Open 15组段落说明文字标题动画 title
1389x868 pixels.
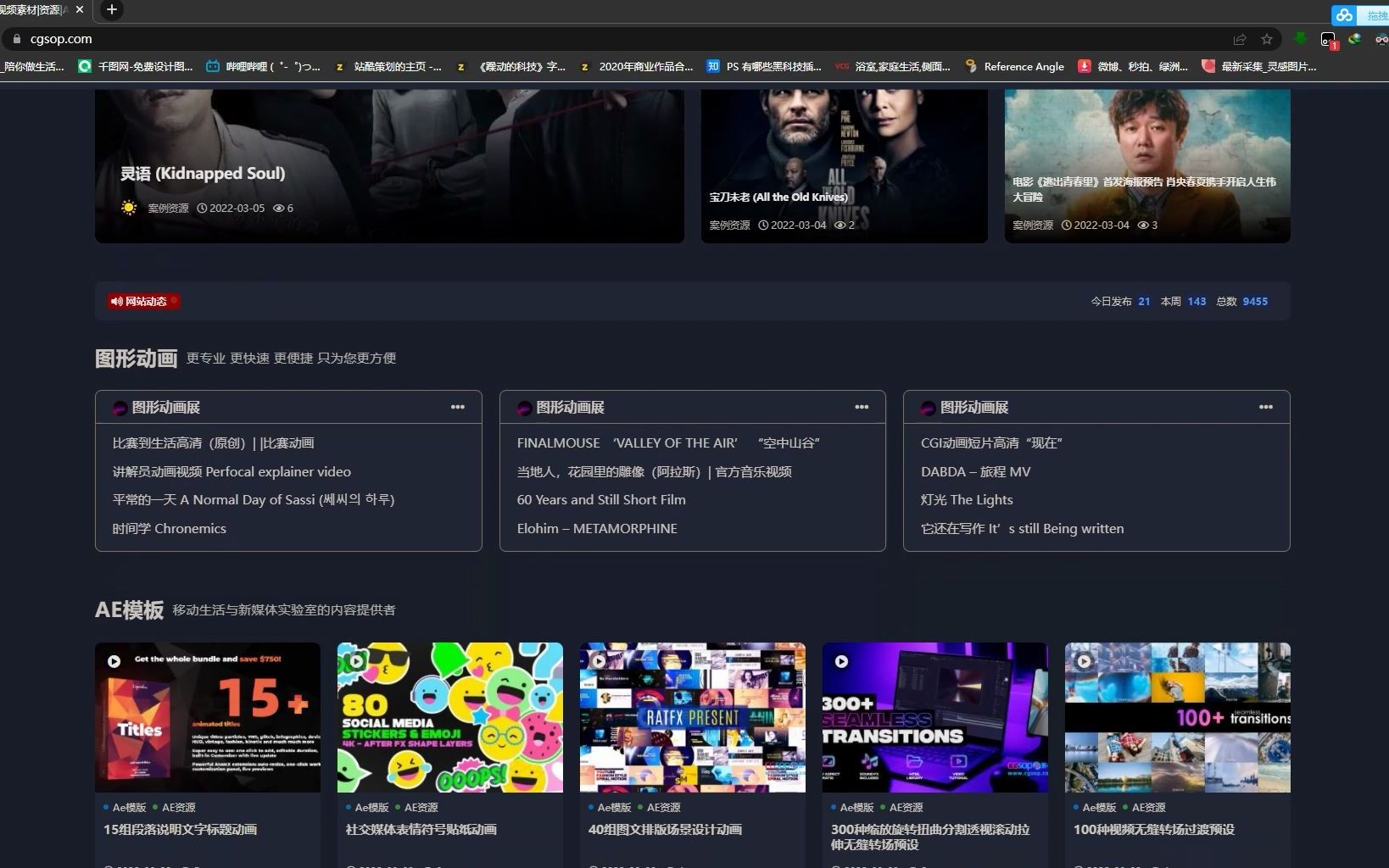click(x=180, y=830)
